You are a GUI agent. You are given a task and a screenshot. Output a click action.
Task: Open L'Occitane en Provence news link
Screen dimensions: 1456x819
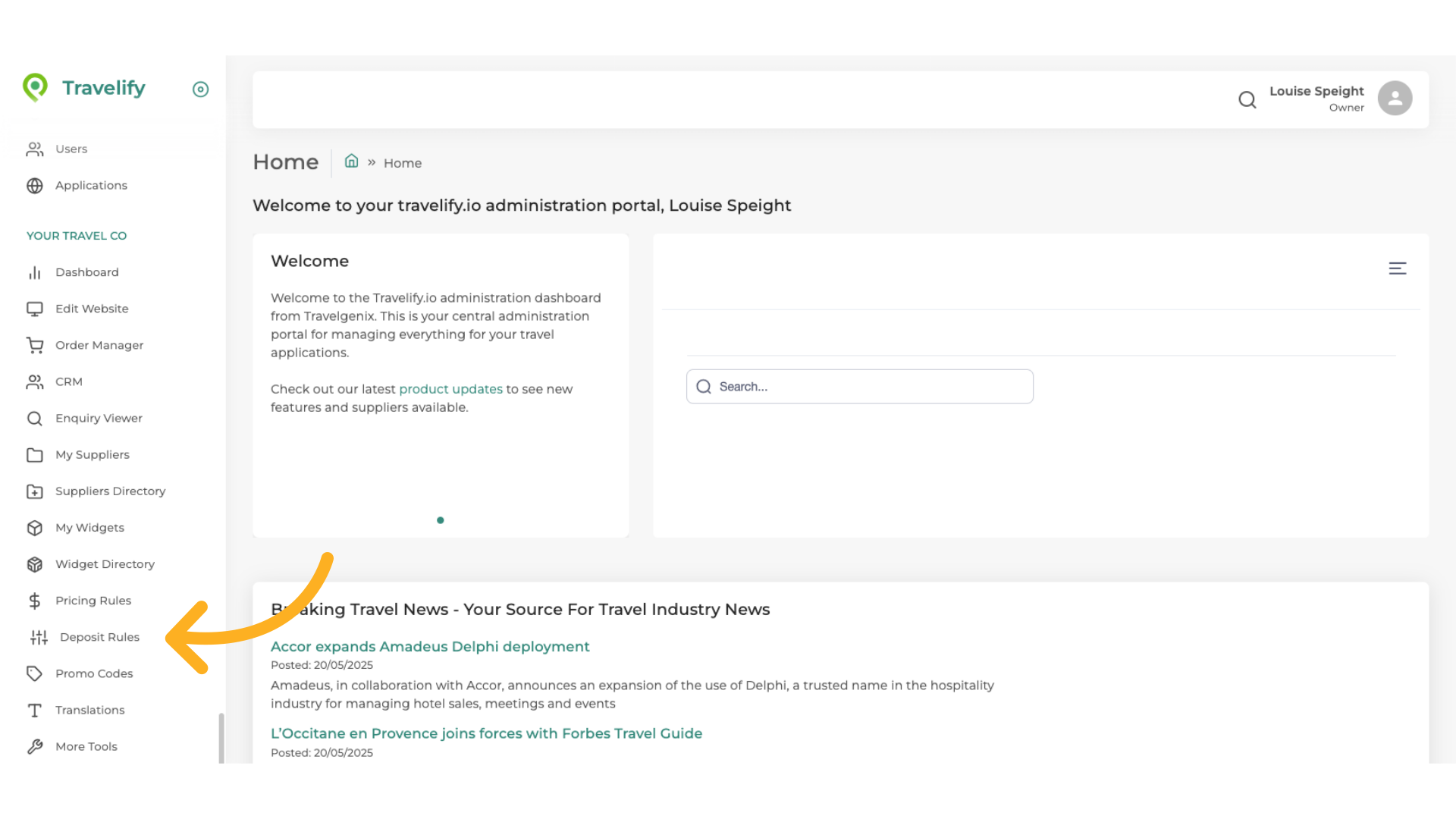coord(486,733)
